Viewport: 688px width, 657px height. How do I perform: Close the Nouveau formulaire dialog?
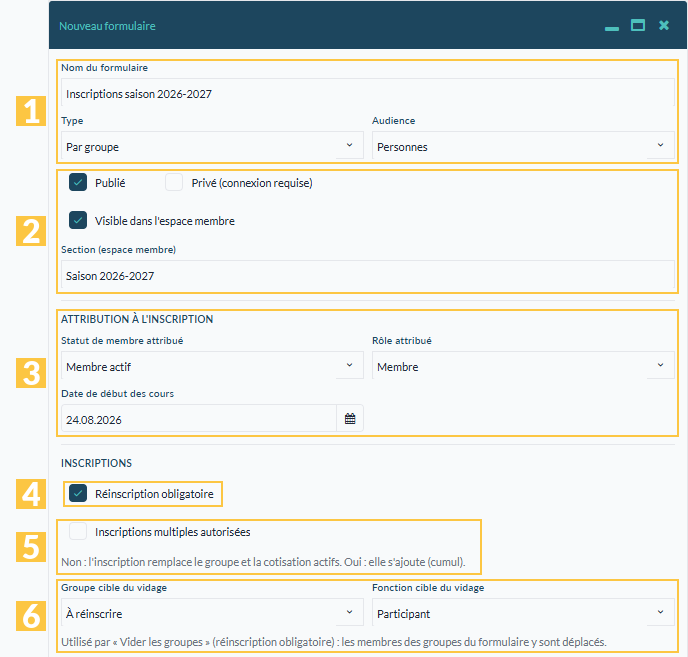pos(664,25)
